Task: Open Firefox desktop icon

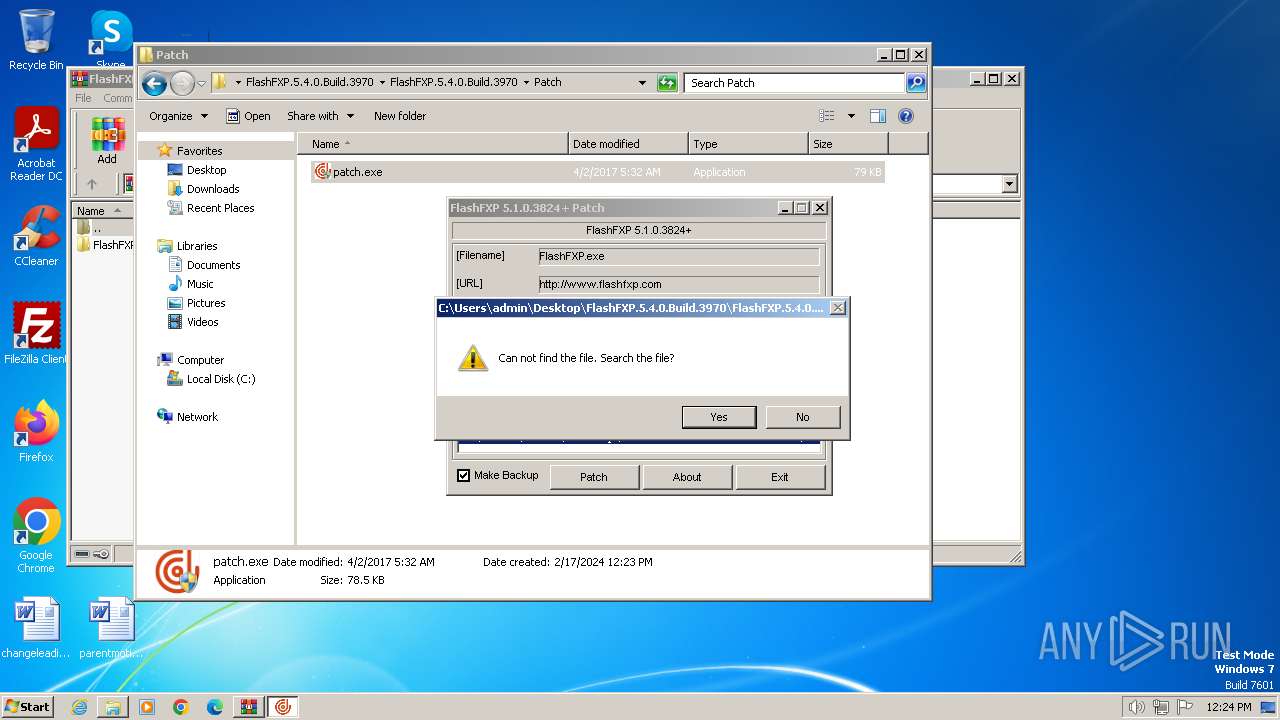Action: point(36,432)
